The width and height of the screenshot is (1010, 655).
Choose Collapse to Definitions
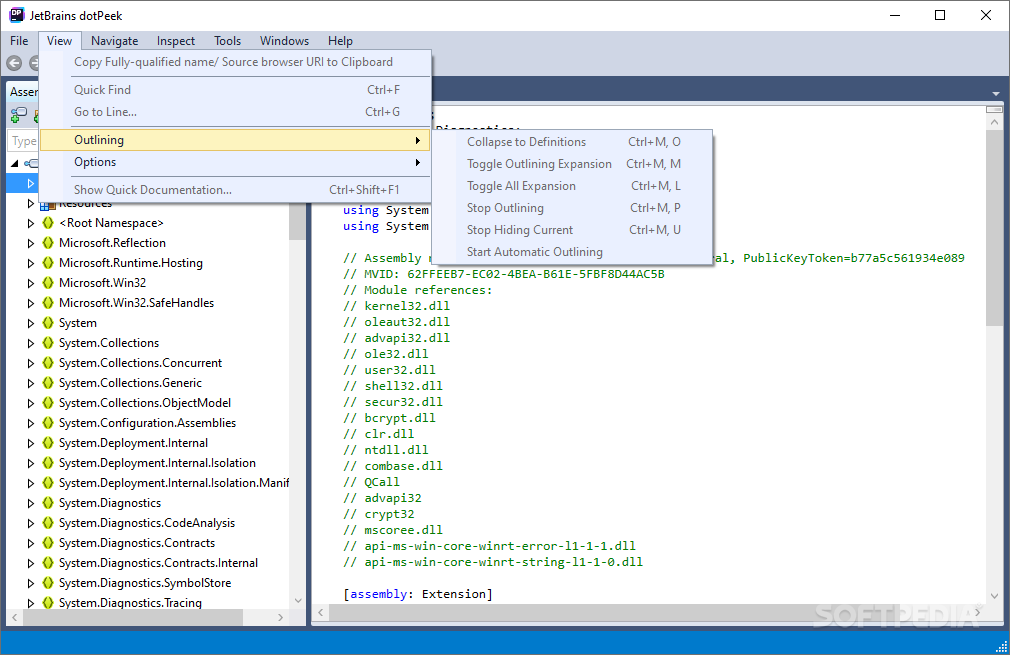pyautogui.click(x=572, y=142)
